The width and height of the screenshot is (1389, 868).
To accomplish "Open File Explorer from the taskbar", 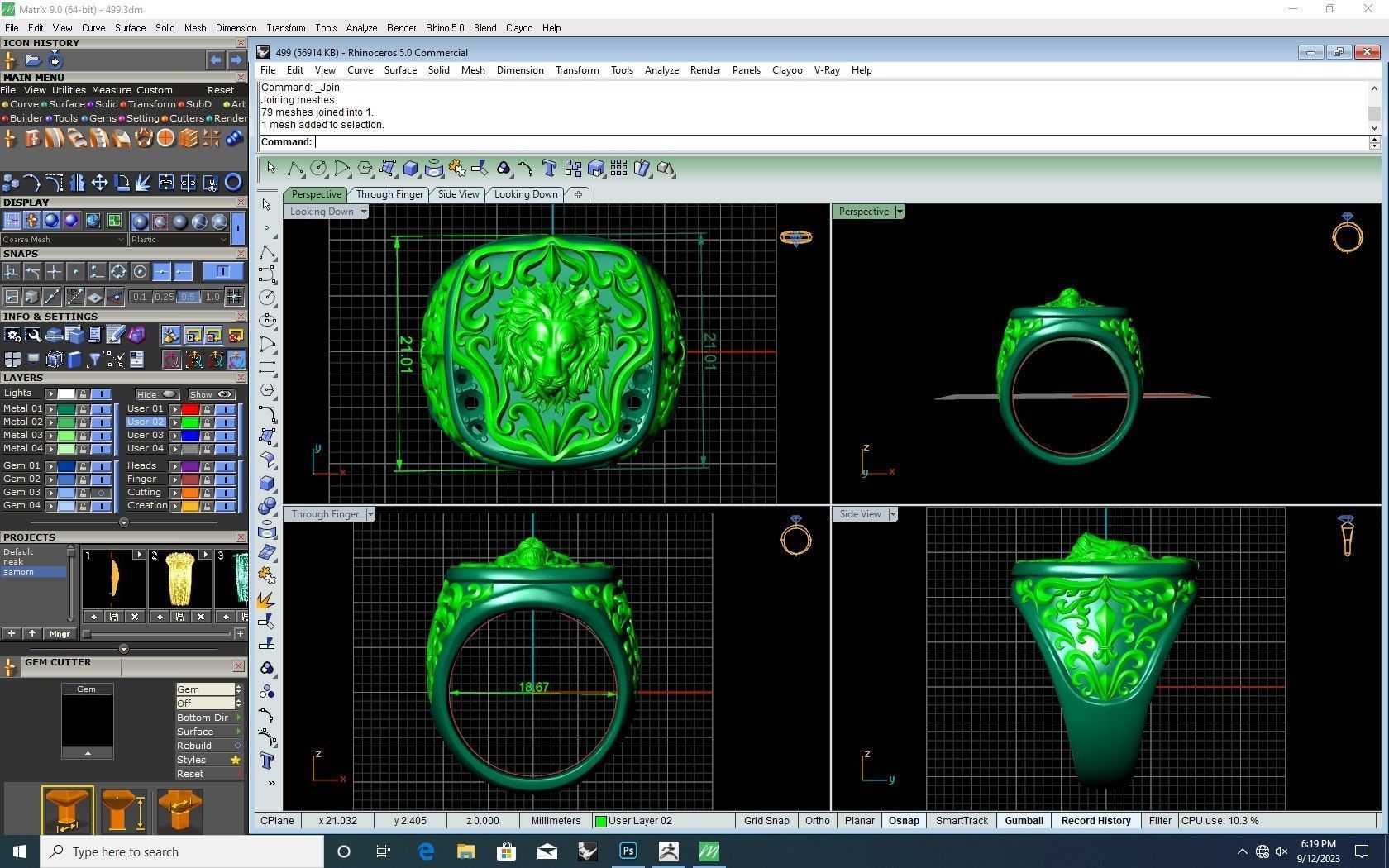I will click(466, 851).
